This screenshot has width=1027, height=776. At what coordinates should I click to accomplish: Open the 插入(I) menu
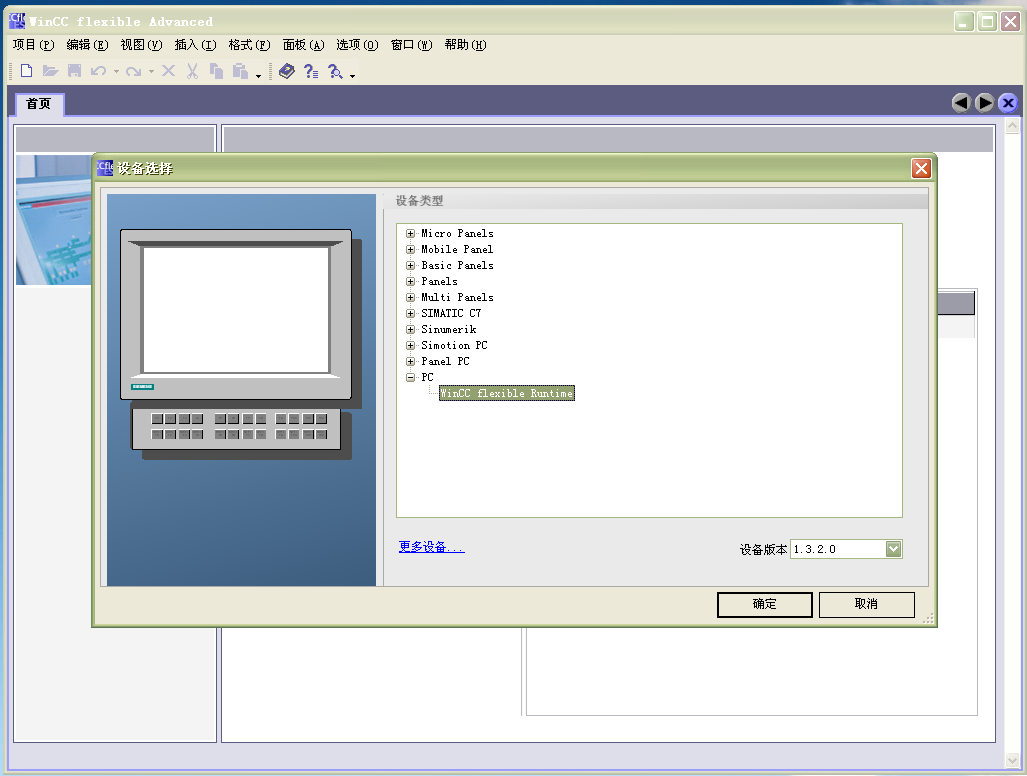(195, 45)
